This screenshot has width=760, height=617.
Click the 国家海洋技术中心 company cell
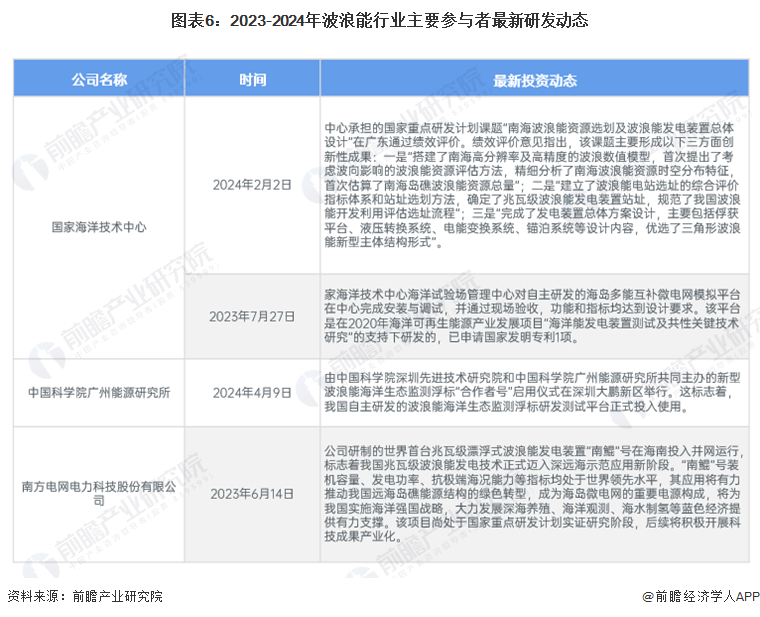(x=99, y=227)
